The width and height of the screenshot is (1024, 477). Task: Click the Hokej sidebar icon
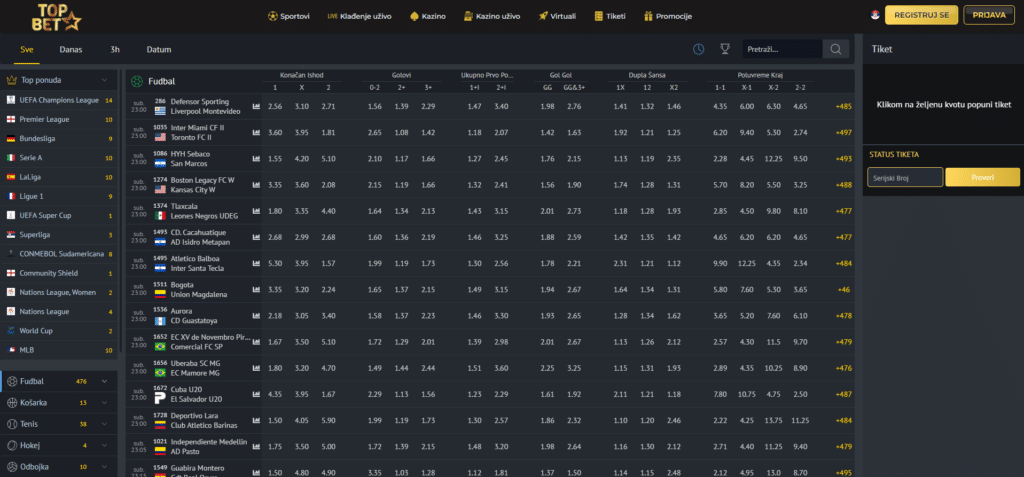(11, 446)
